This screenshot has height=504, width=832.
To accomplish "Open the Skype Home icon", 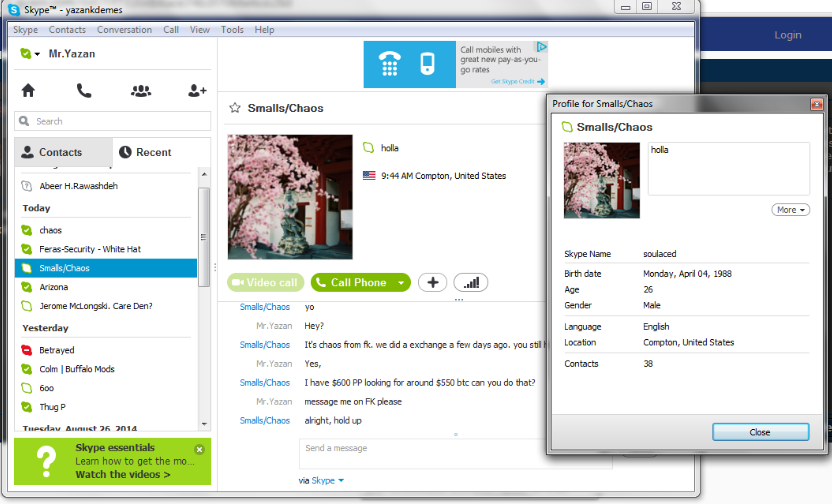I will tap(28, 91).
